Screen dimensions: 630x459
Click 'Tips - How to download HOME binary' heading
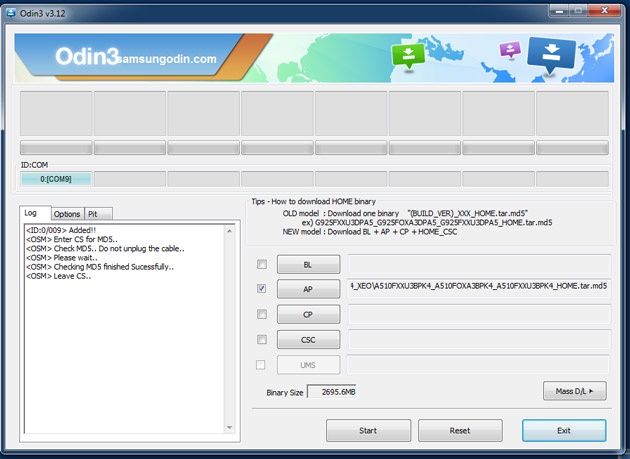point(313,201)
